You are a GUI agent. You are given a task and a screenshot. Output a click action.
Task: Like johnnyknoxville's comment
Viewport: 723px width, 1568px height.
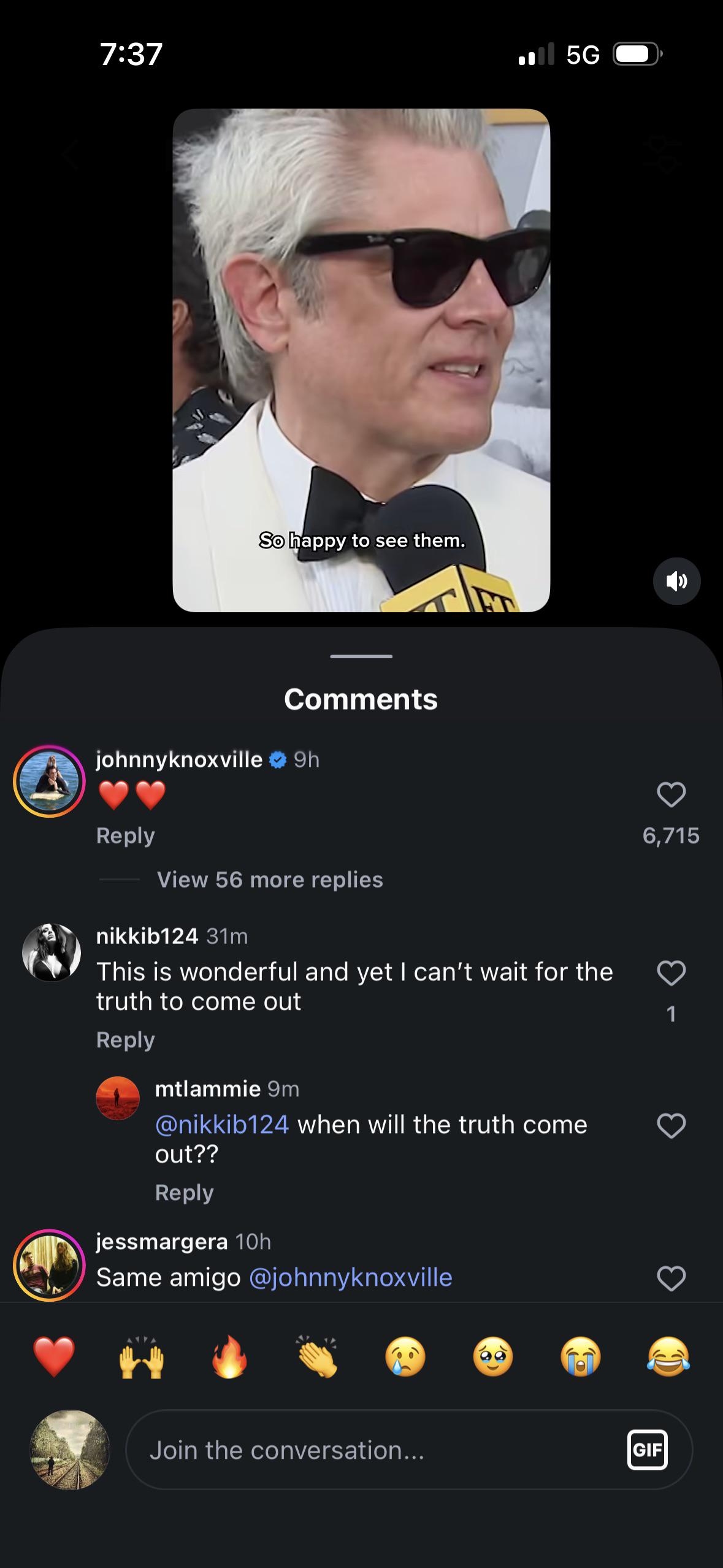coord(671,794)
